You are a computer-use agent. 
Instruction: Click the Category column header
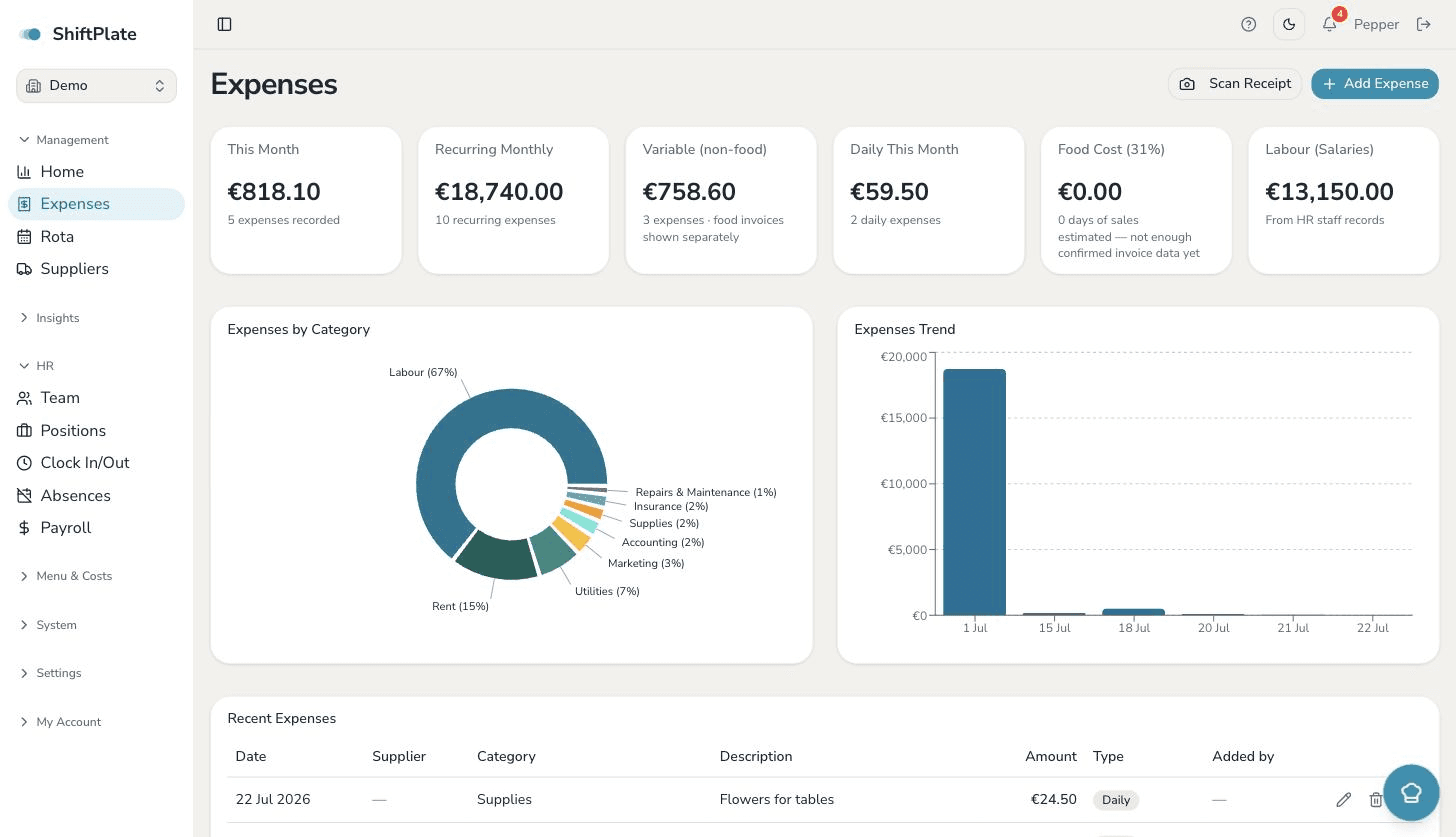pyautogui.click(x=506, y=757)
